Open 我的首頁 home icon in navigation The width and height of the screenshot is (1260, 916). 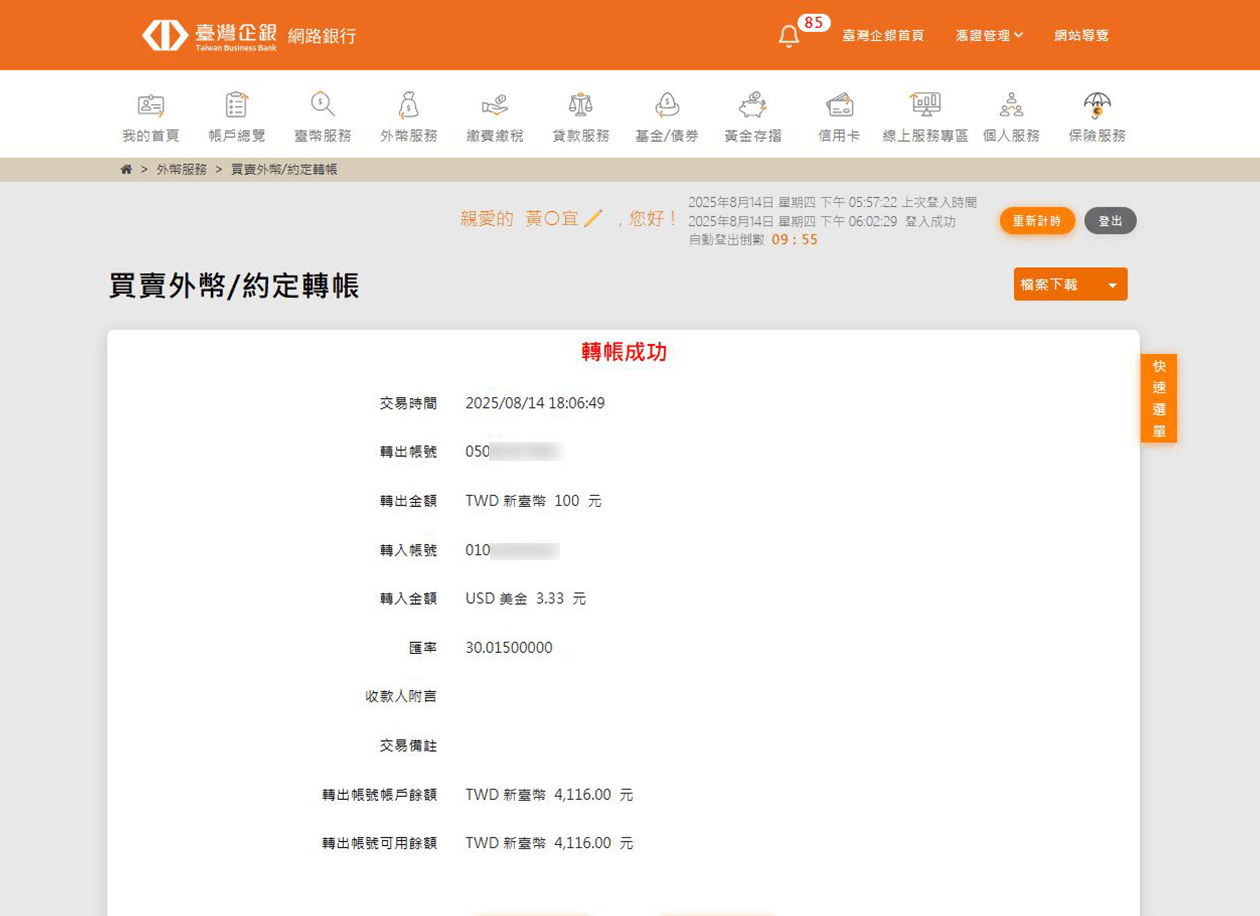coord(151,105)
